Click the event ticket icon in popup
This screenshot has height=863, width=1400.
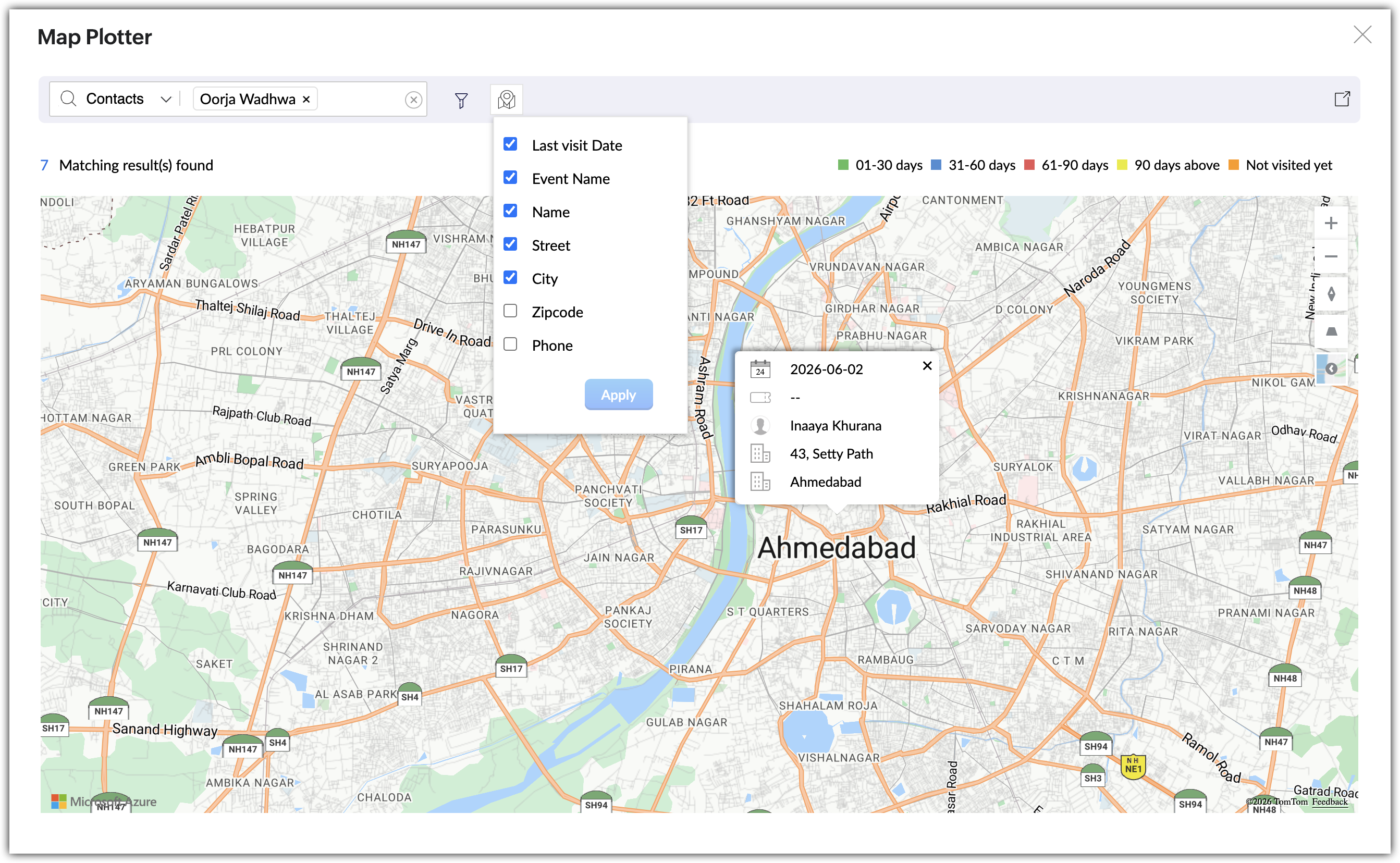(x=759, y=397)
